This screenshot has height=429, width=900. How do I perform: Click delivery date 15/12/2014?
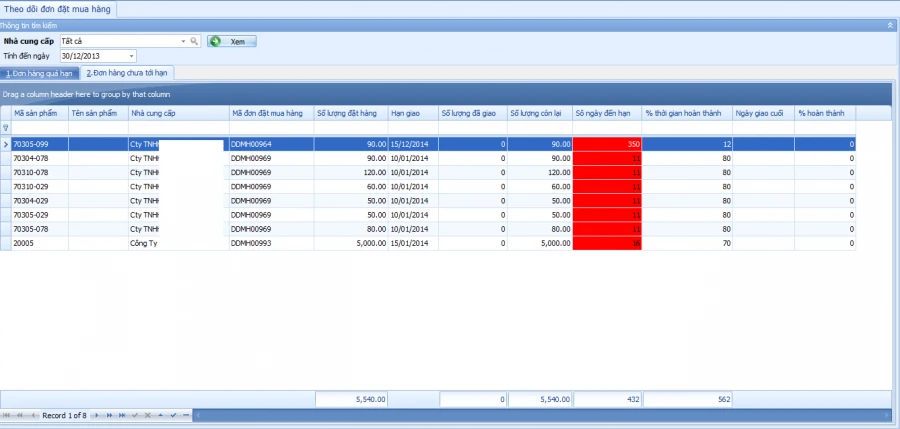(x=413, y=144)
